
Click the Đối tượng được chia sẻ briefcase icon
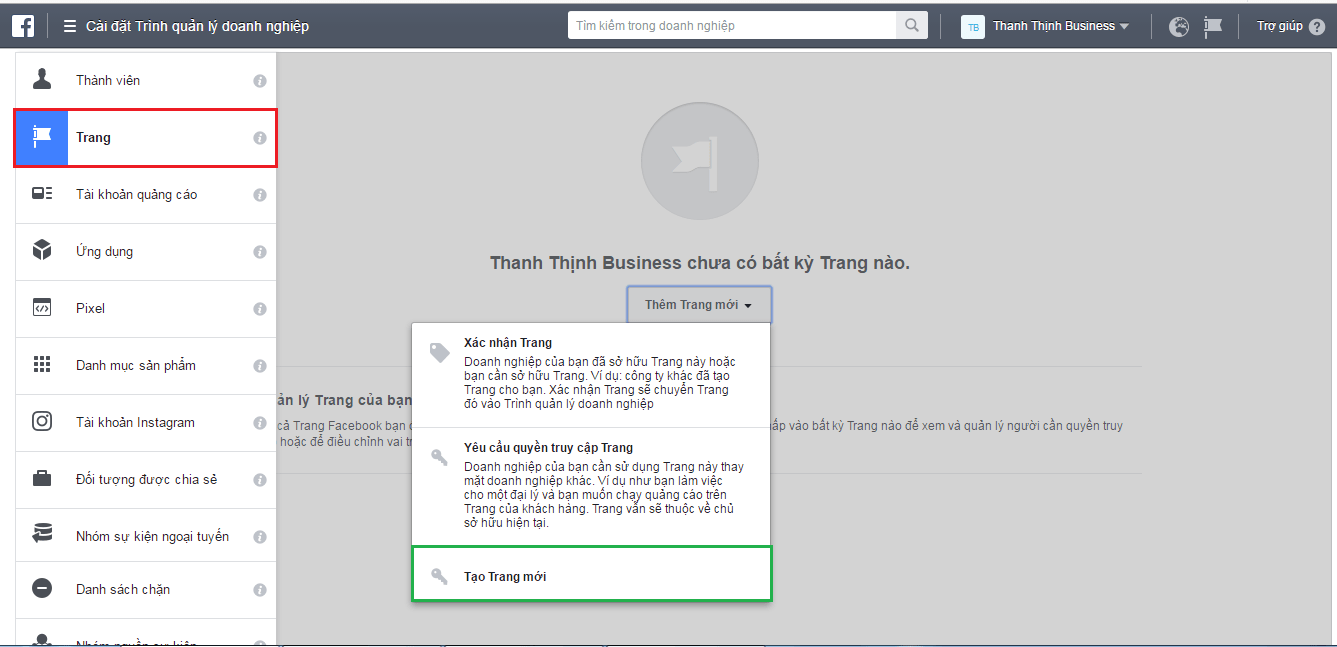[42, 479]
